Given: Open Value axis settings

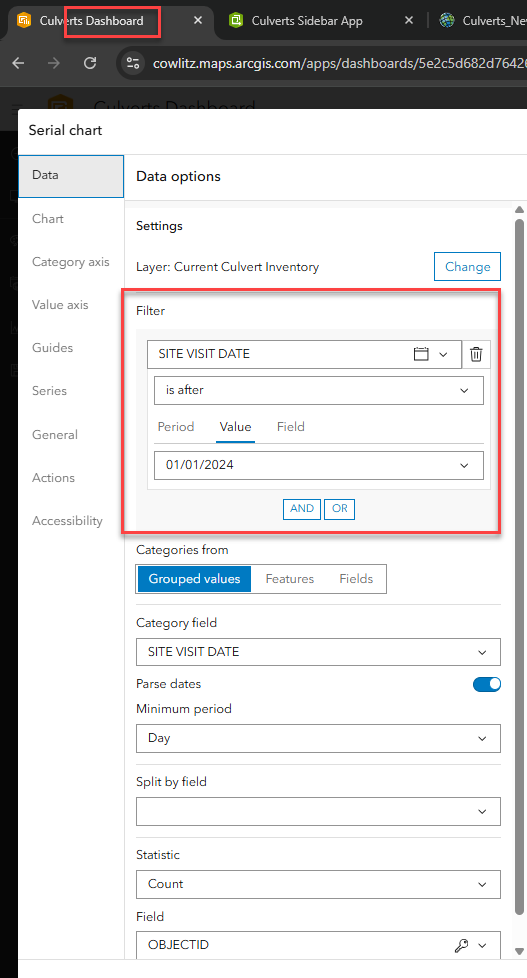Looking at the screenshot, I should click(x=60, y=305).
